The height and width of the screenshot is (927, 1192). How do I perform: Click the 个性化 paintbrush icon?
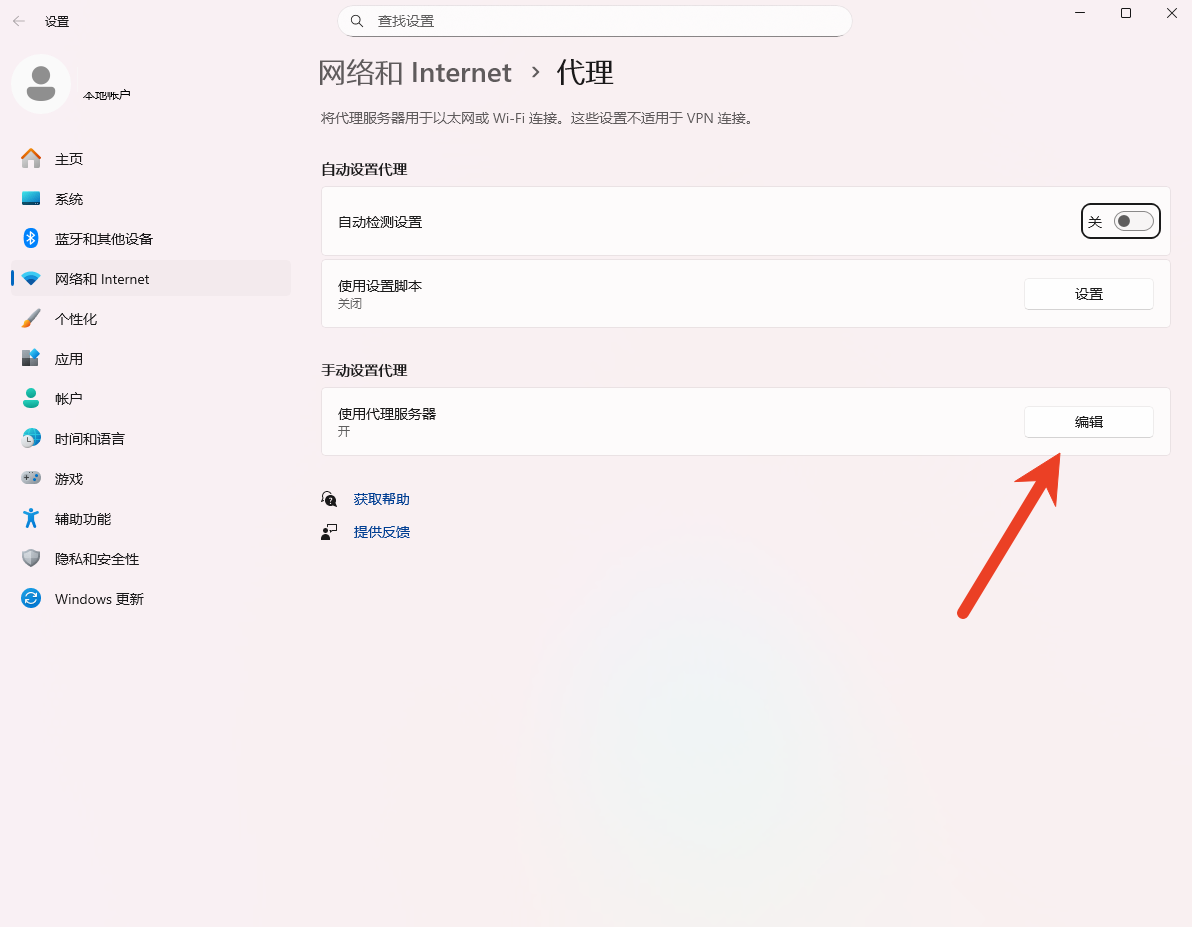[31, 319]
